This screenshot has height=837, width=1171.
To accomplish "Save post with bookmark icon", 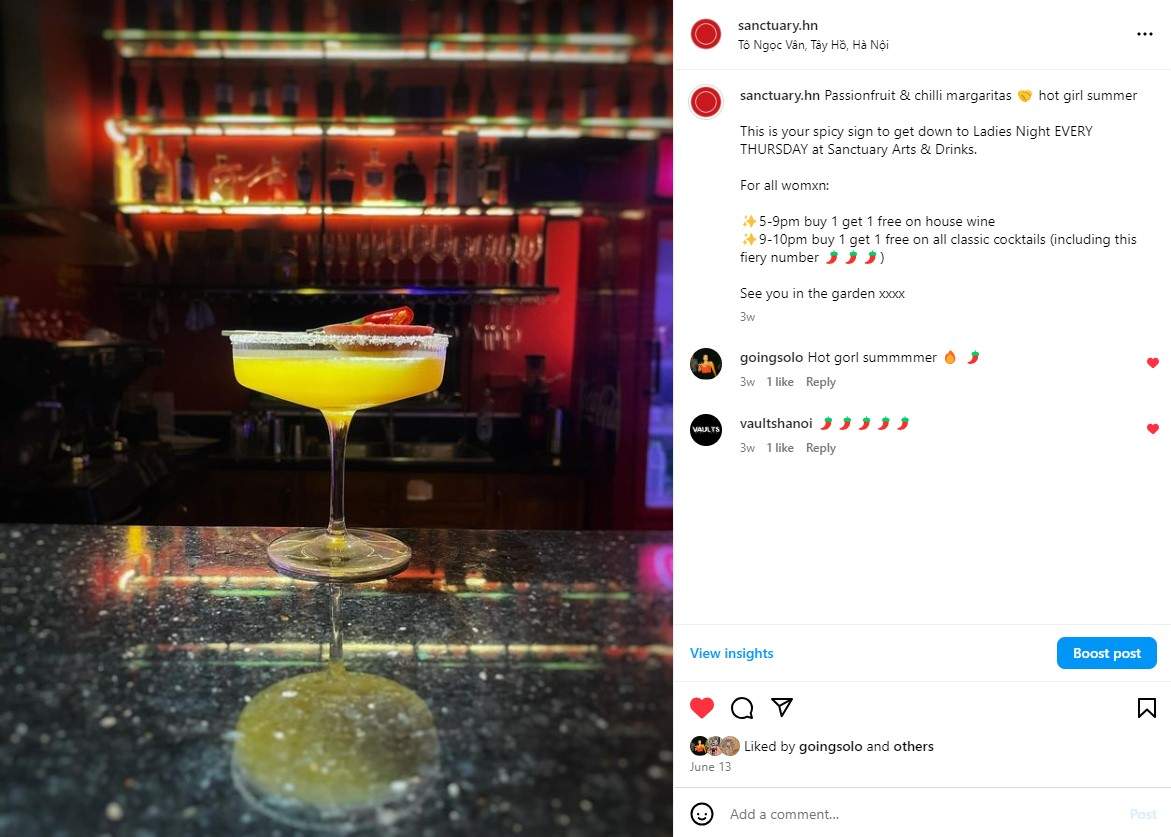I will click(x=1146, y=707).
